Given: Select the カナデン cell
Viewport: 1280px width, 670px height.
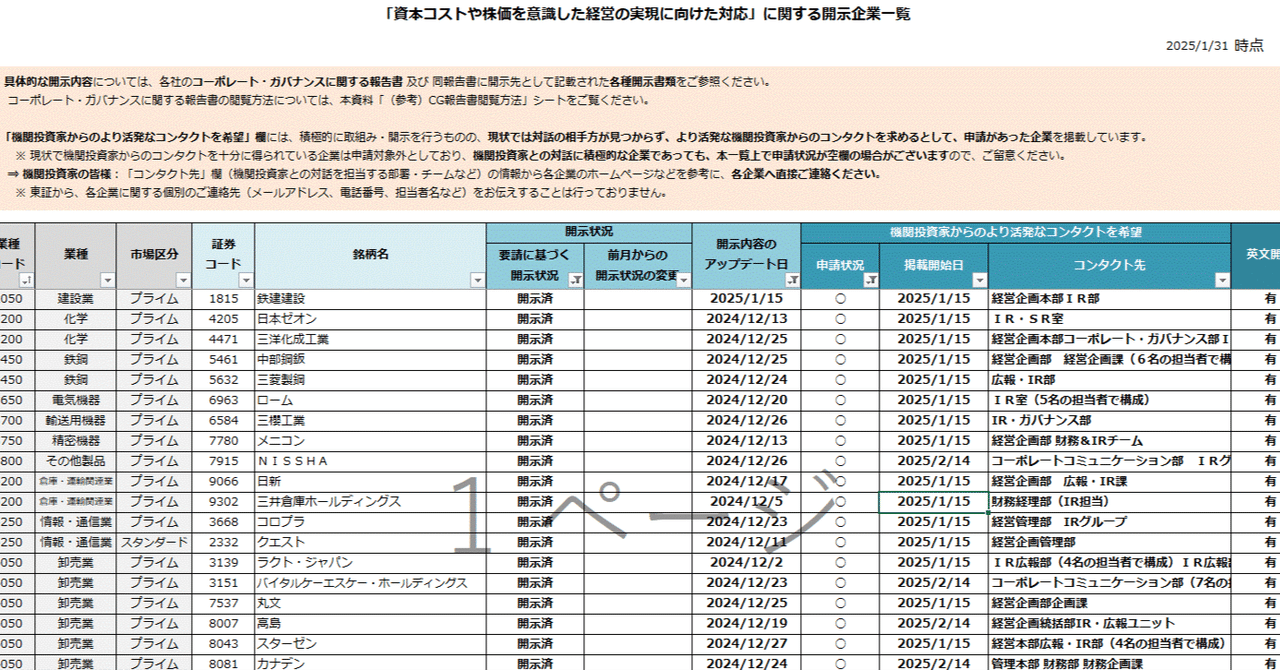Looking at the screenshot, I should (x=370, y=664).
